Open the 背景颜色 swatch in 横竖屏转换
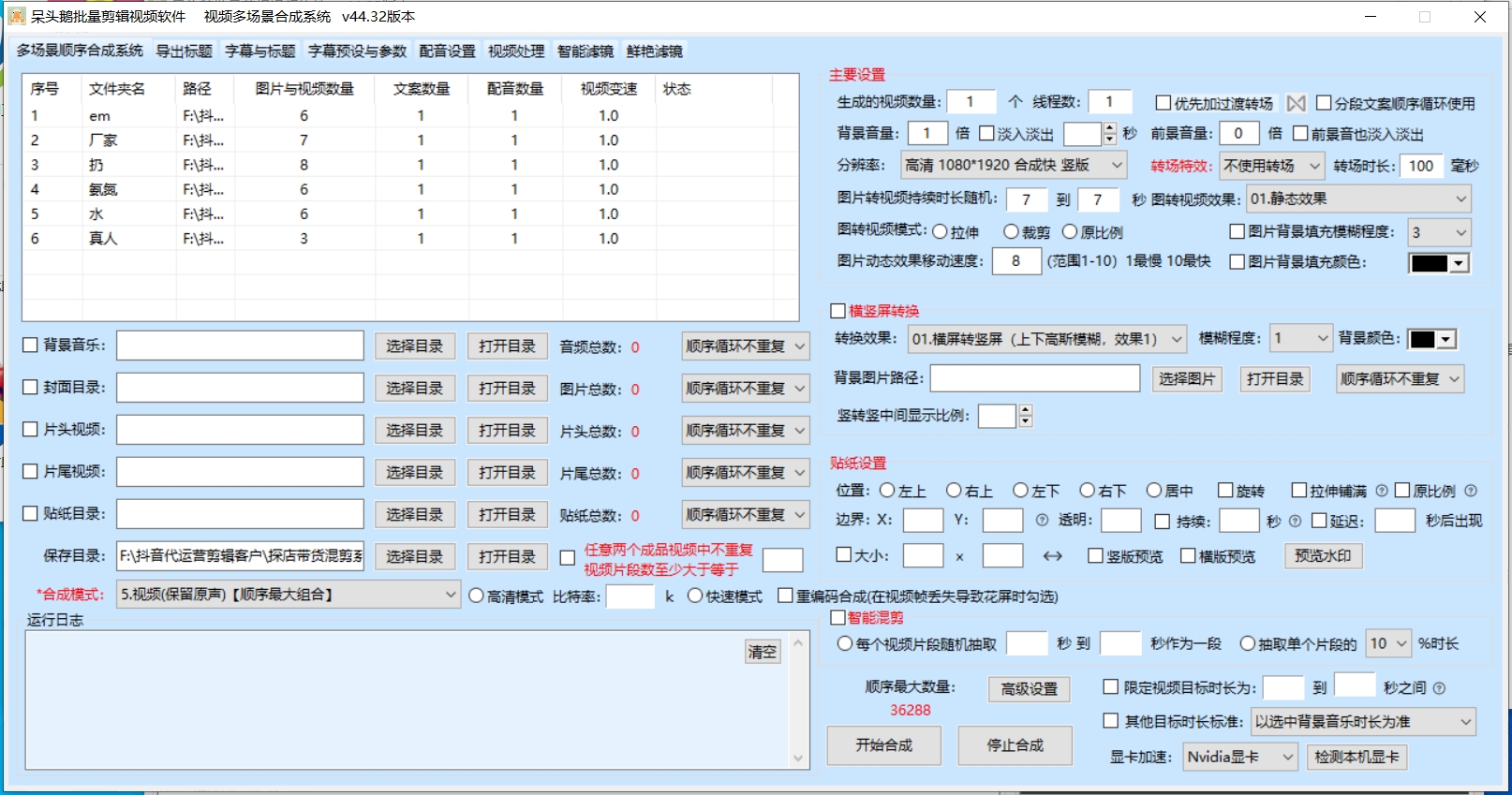The height and width of the screenshot is (795, 1512). pyautogui.click(x=1432, y=339)
